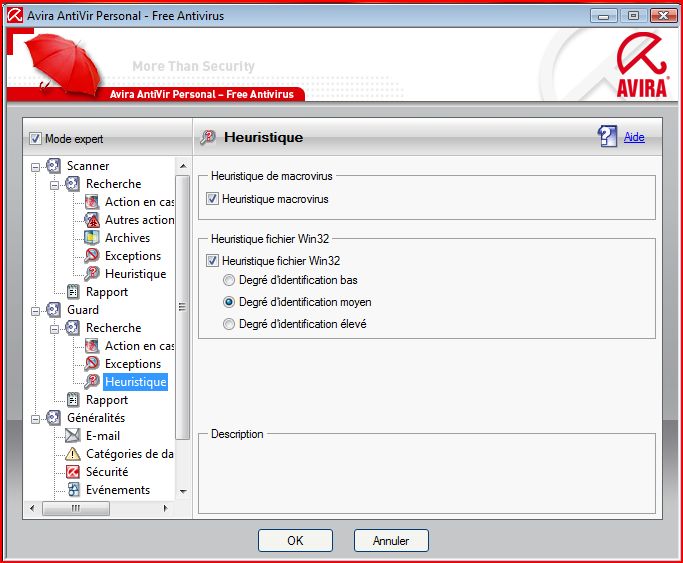This screenshot has width=683, height=563.
Task: Click the help question mark icon
Action: click(607, 136)
